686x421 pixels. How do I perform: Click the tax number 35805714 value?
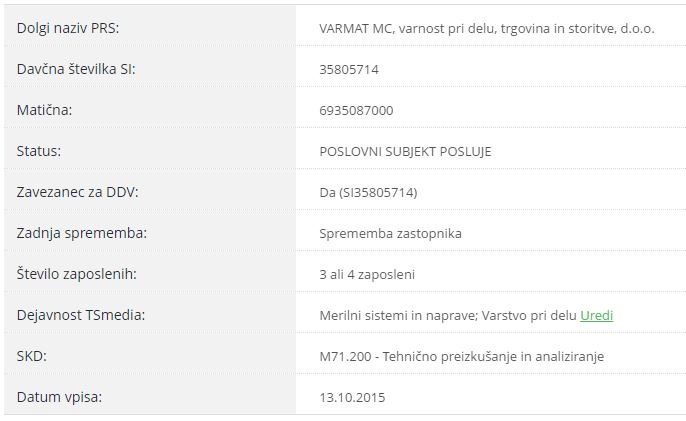348,69
